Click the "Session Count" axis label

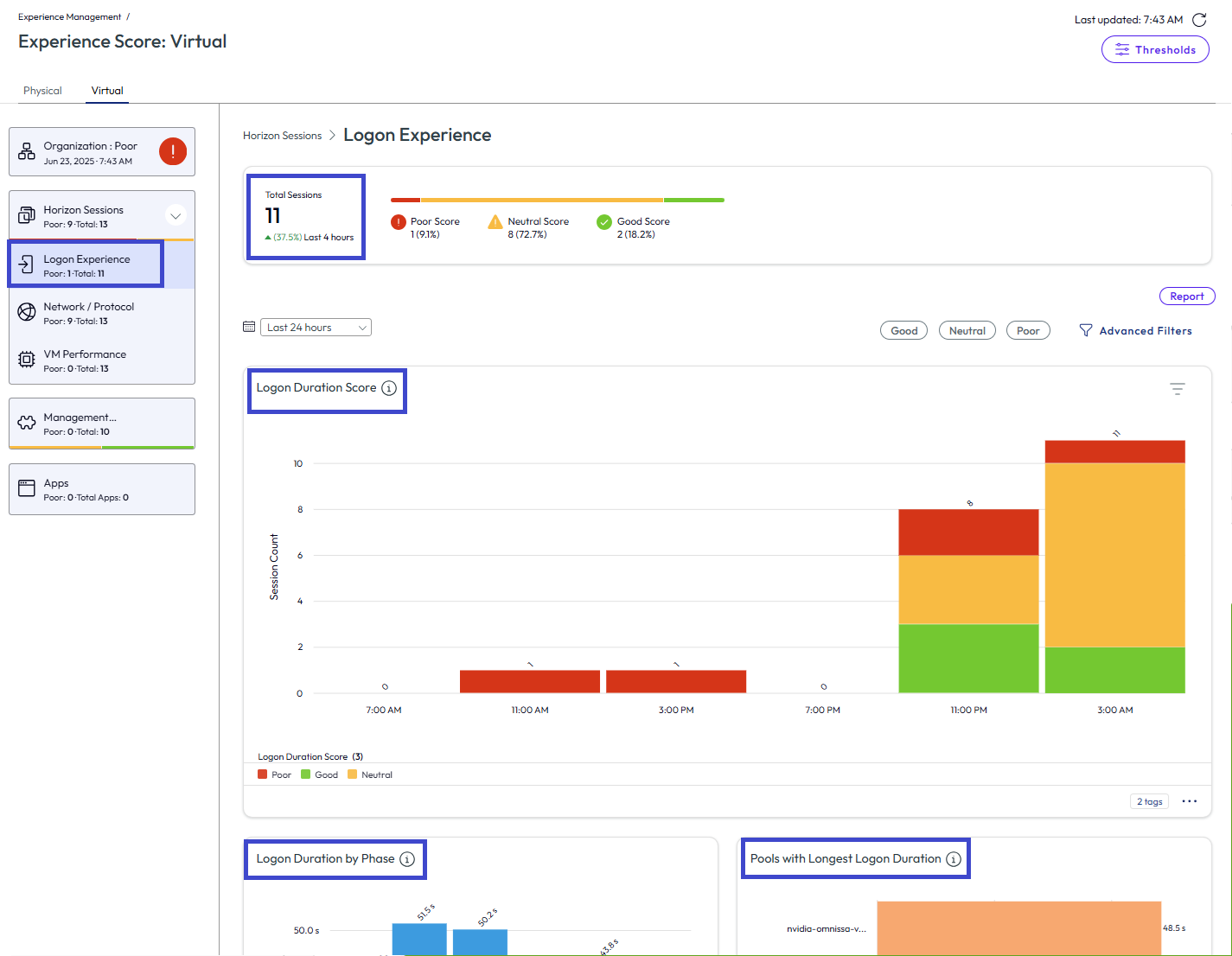[x=274, y=567]
